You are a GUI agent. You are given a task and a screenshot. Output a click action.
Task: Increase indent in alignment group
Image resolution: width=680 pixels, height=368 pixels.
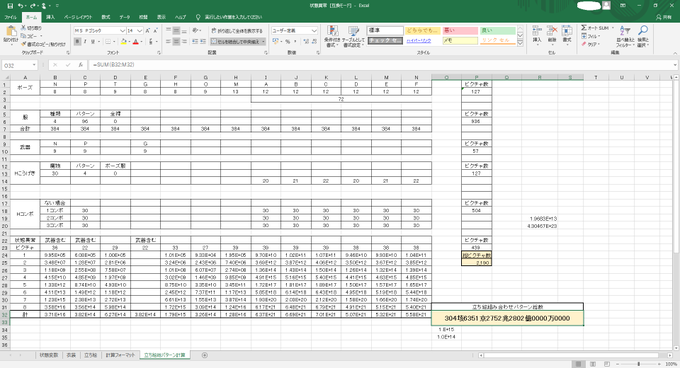(x=203, y=42)
